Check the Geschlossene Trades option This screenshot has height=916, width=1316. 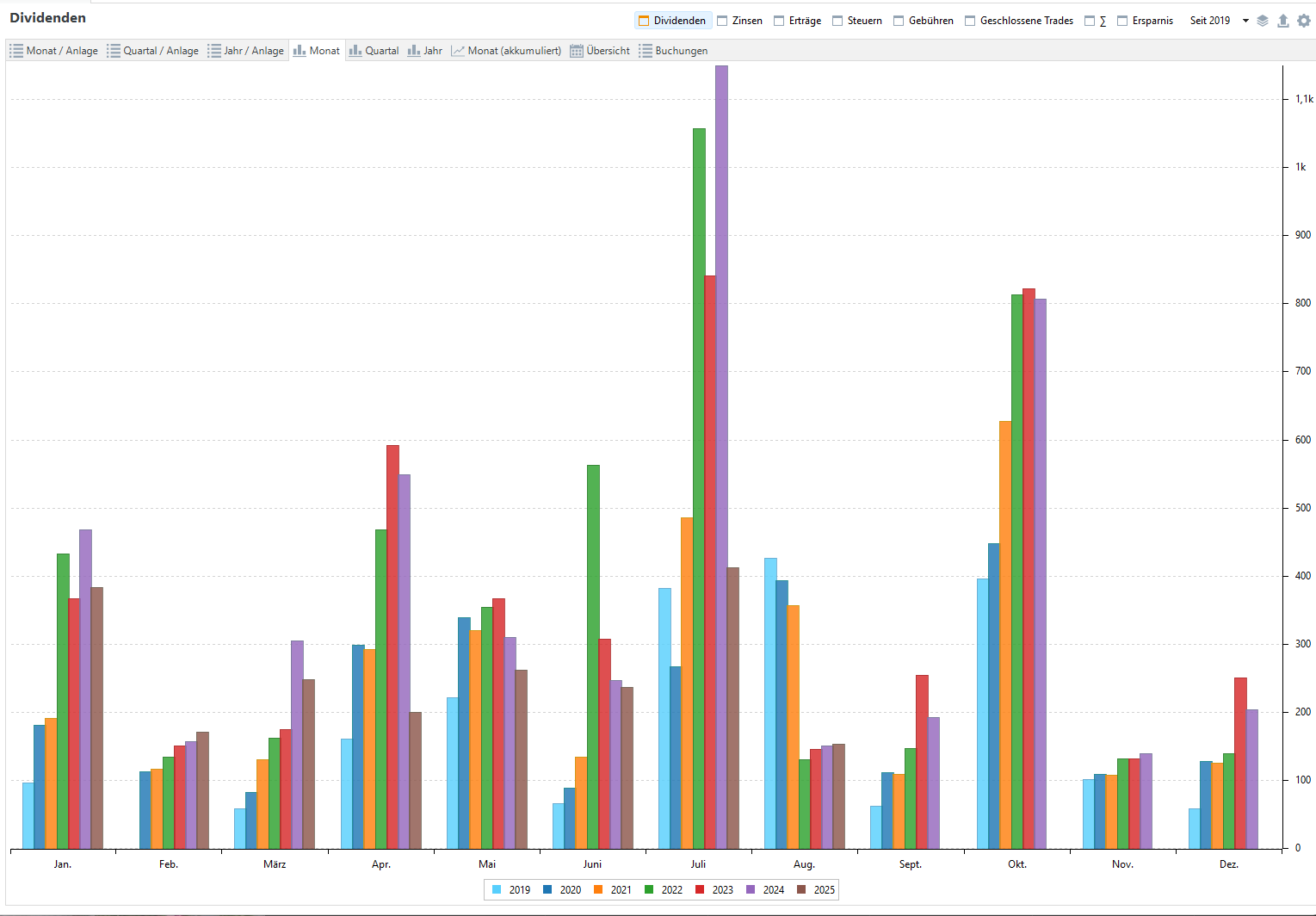pos(1018,21)
